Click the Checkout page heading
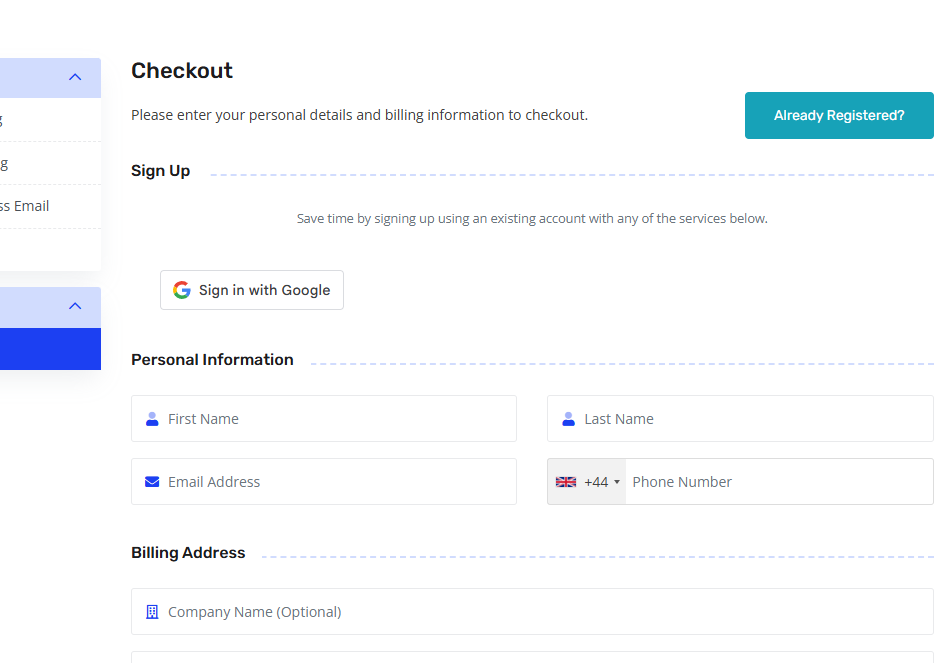Screen dimensions: 948x663 pyautogui.click(x=182, y=71)
